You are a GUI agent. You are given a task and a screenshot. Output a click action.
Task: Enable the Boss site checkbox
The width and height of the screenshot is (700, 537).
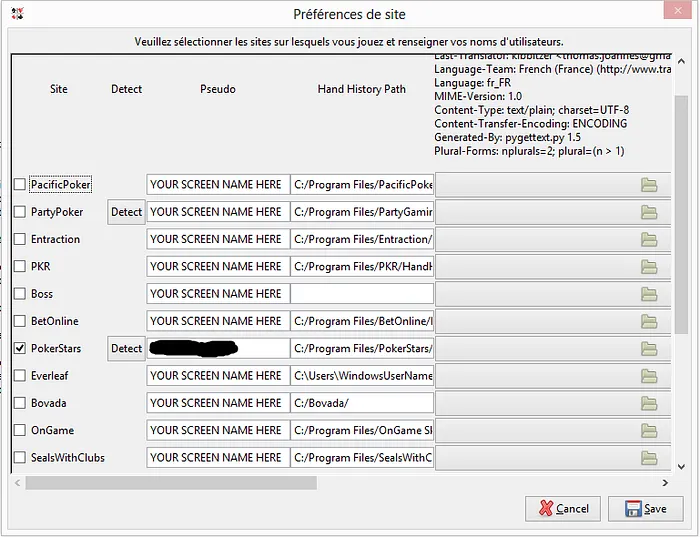(x=20, y=294)
